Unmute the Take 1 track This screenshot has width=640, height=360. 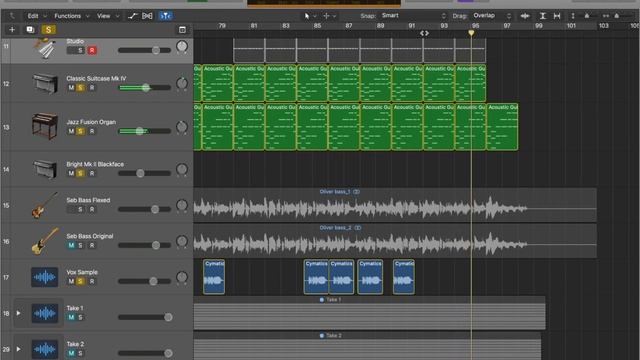click(x=71, y=317)
